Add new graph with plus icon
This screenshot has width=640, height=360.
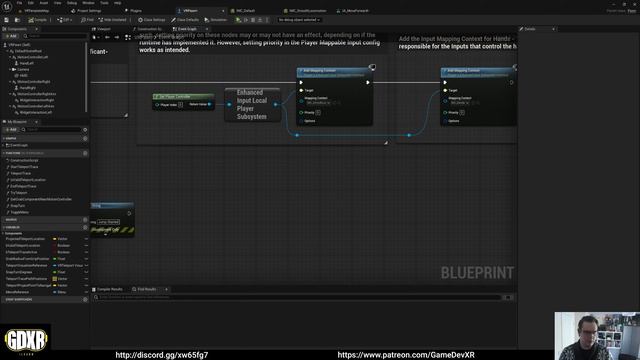pos(85,138)
